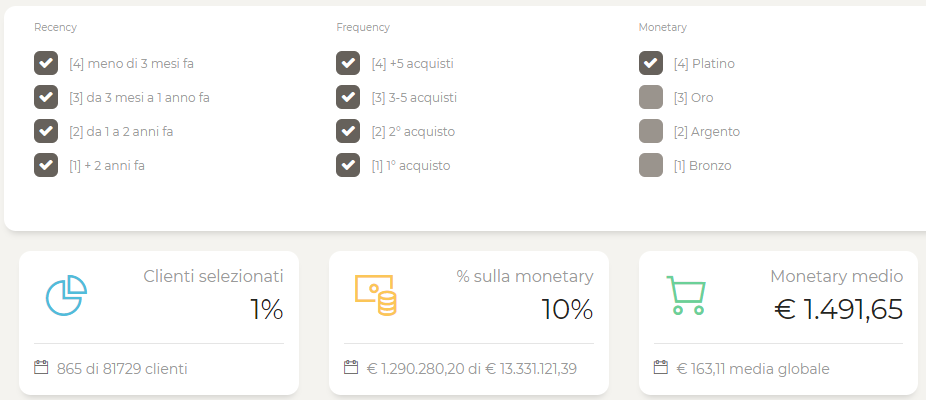The image size is (926, 400).
Task: Uncheck the 2° acquisto checkbox
Action: tap(348, 131)
